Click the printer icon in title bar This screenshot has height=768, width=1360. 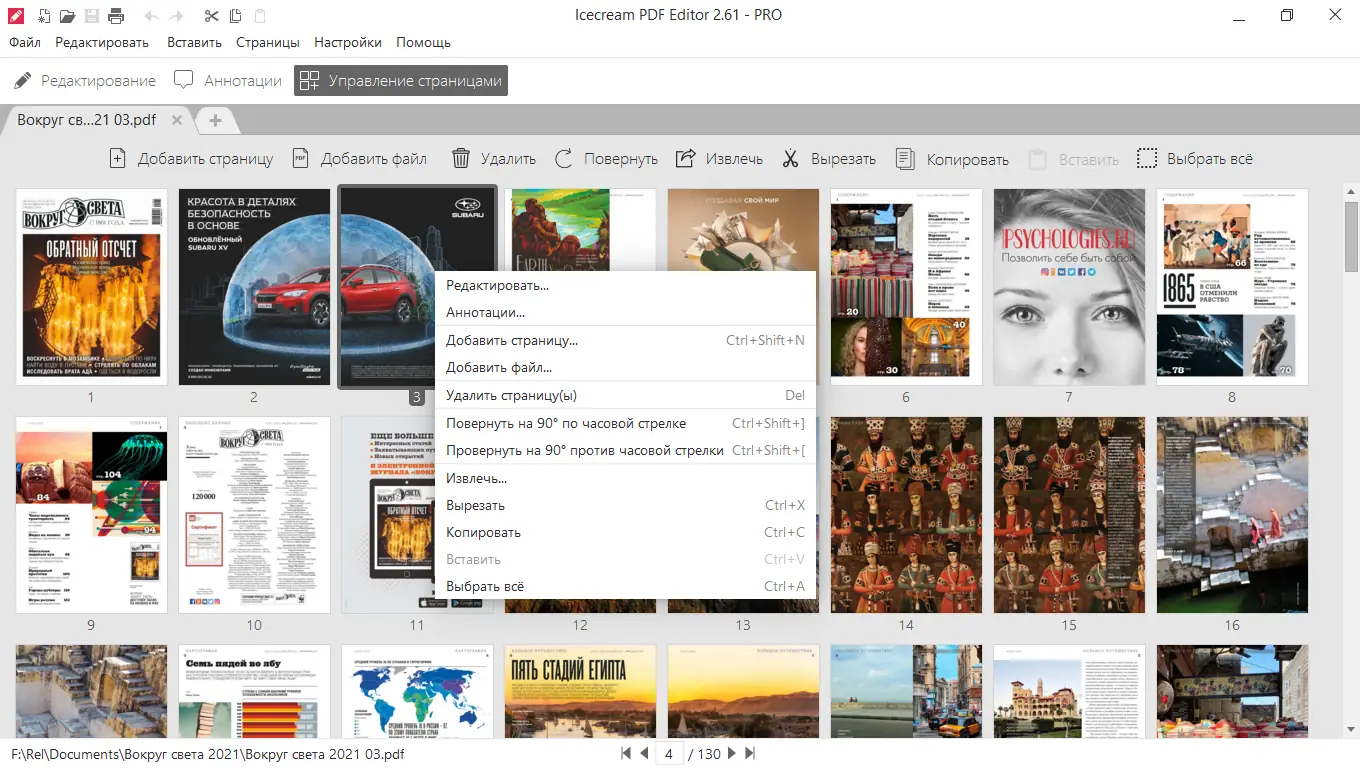pos(116,15)
